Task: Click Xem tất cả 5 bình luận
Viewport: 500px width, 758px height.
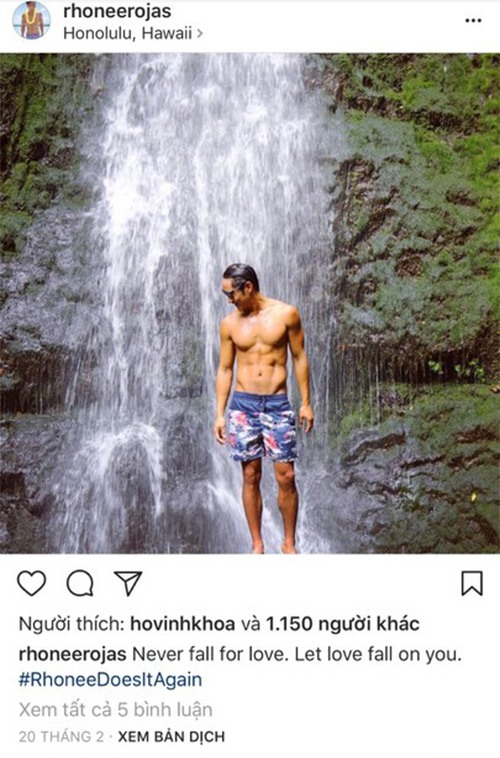Action: 116,710
